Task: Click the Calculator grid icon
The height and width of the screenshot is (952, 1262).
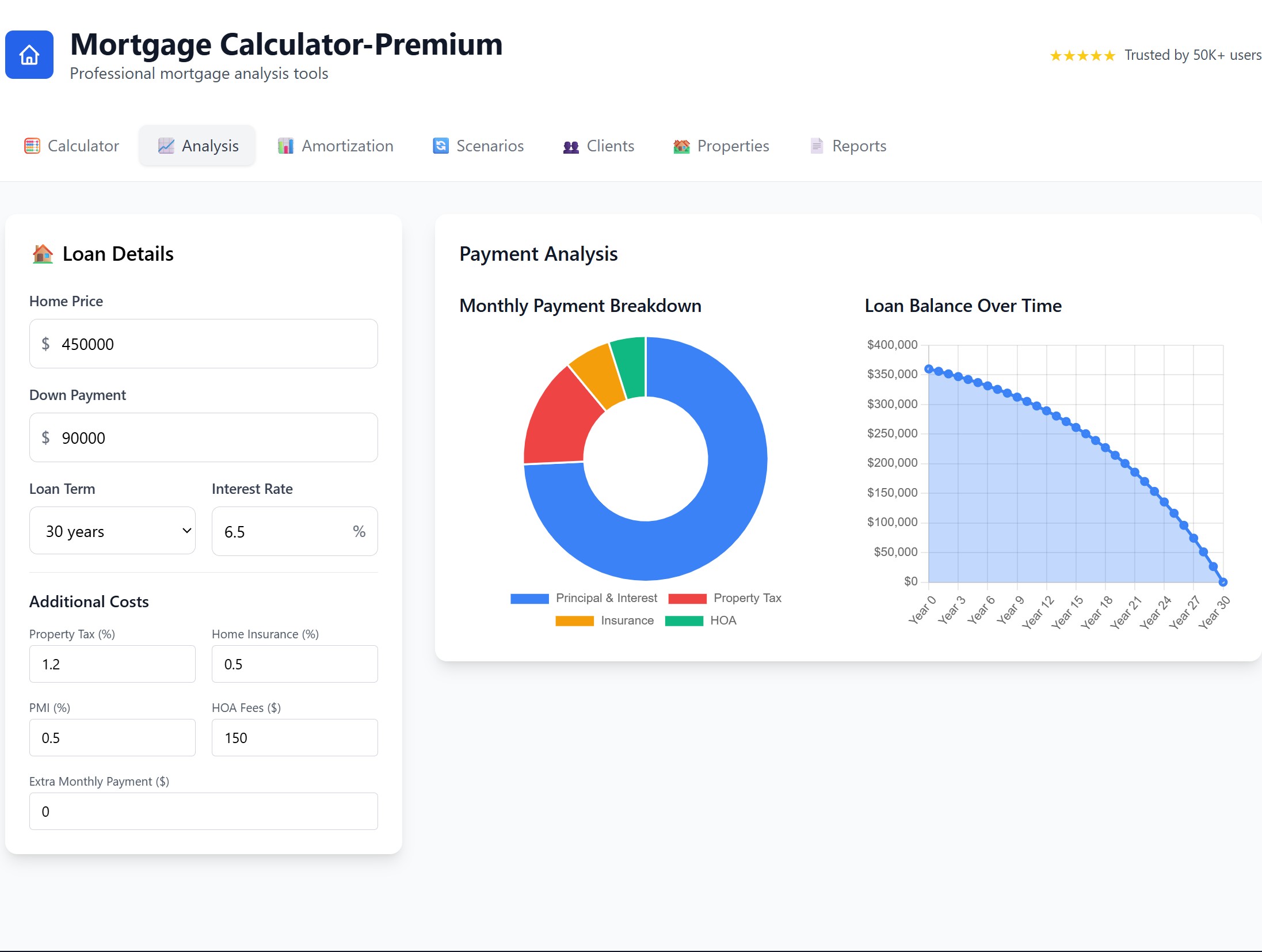Action: [33, 146]
